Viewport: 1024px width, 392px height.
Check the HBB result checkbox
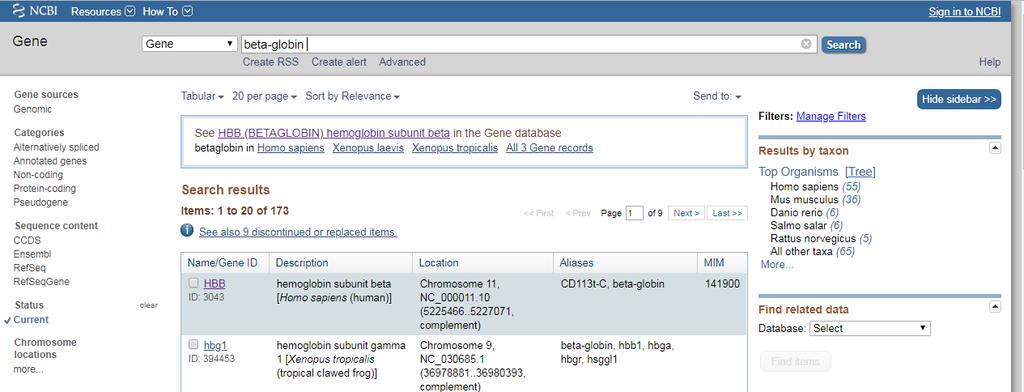[193, 284]
